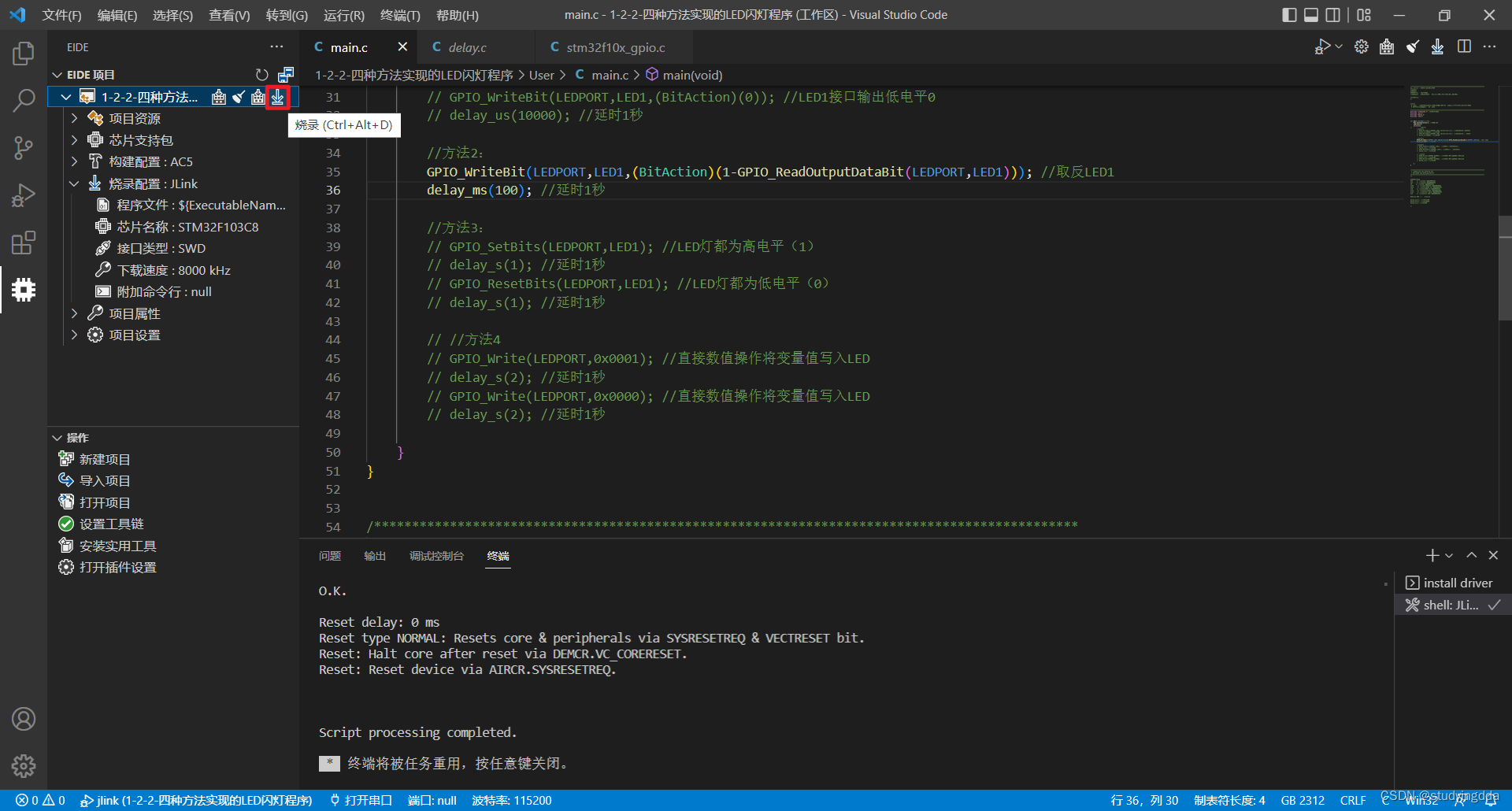Screen dimensions: 1512x811
Task: Open editor More Actions ellipsis
Action: click(x=1489, y=47)
